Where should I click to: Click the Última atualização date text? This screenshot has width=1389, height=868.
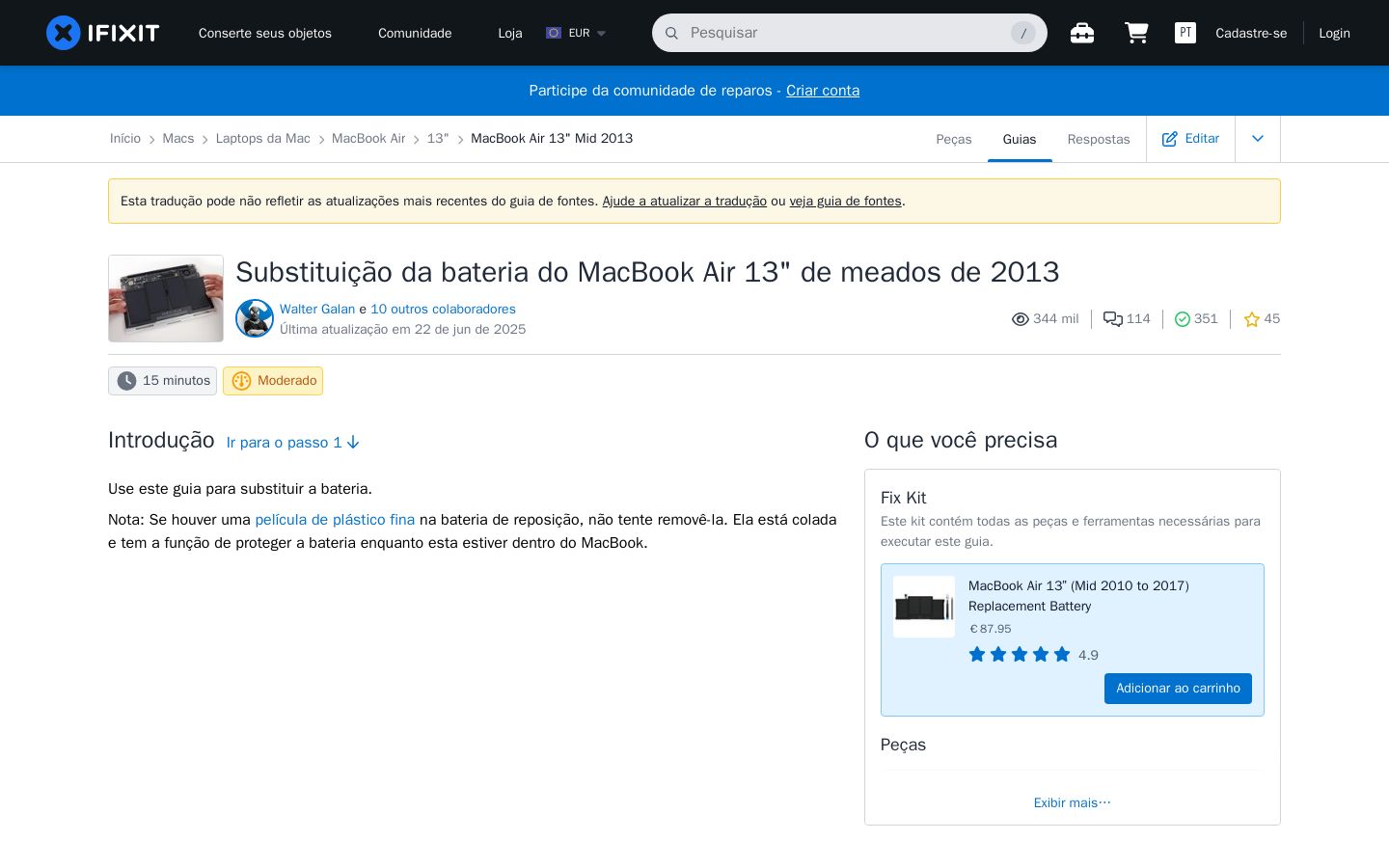click(x=403, y=330)
